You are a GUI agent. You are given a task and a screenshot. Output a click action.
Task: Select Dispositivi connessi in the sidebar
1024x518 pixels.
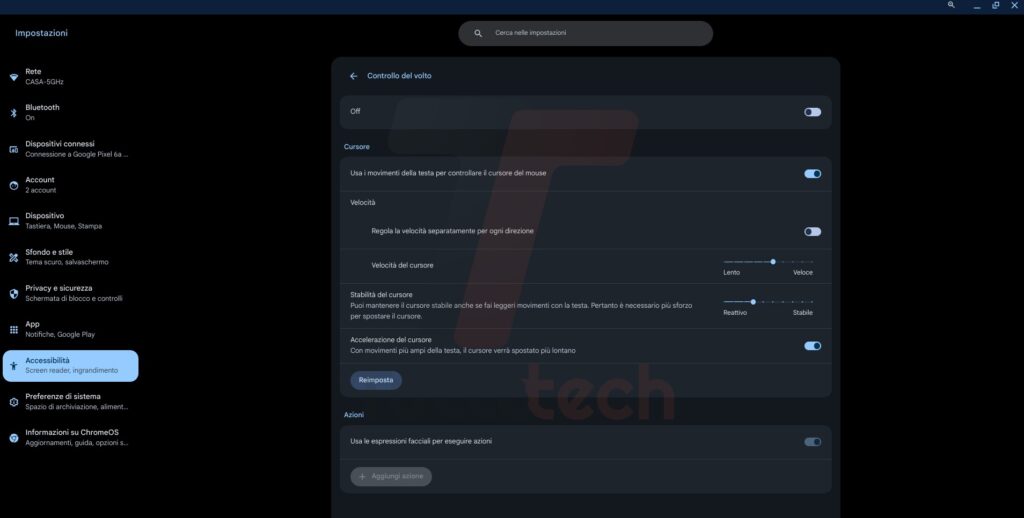[71, 149]
